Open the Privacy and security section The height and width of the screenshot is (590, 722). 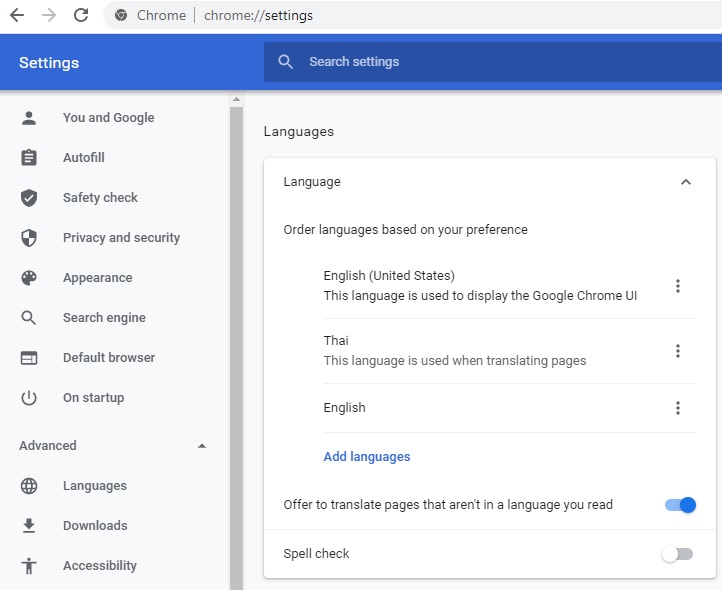(121, 238)
